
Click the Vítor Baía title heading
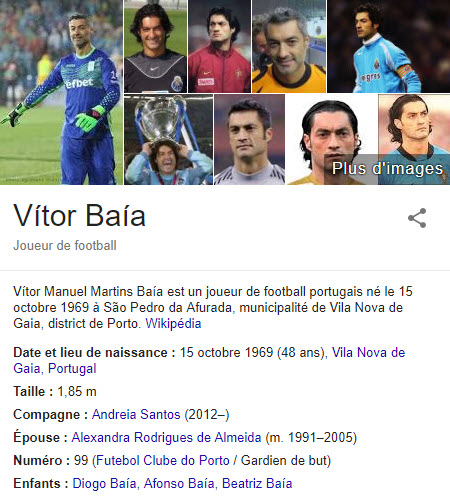coord(79,216)
